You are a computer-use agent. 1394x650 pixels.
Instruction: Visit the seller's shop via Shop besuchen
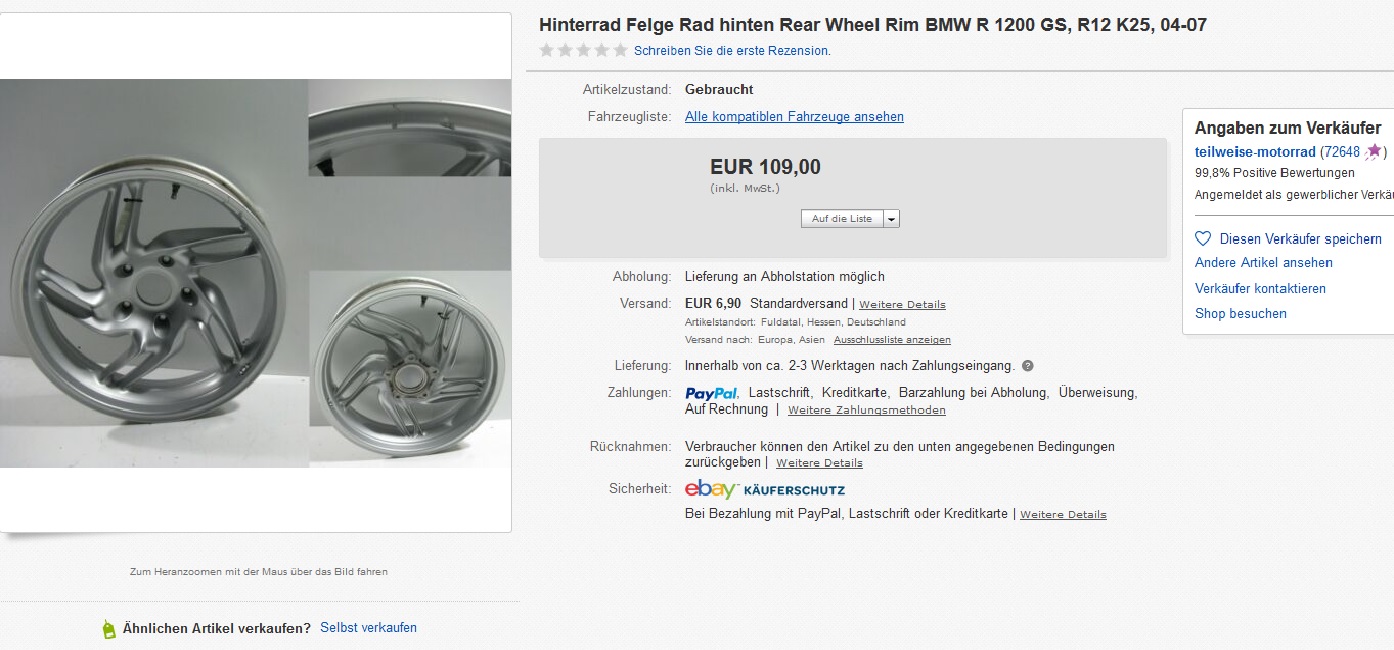click(1240, 313)
